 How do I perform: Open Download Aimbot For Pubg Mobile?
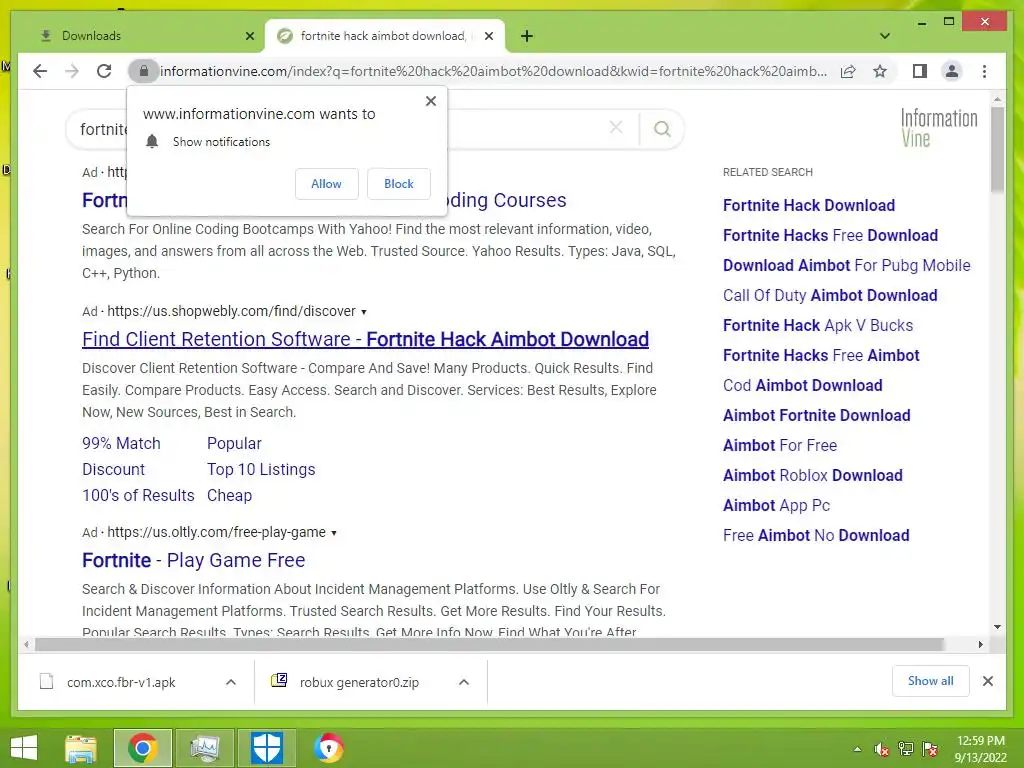pyautogui.click(x=846, y=265)
